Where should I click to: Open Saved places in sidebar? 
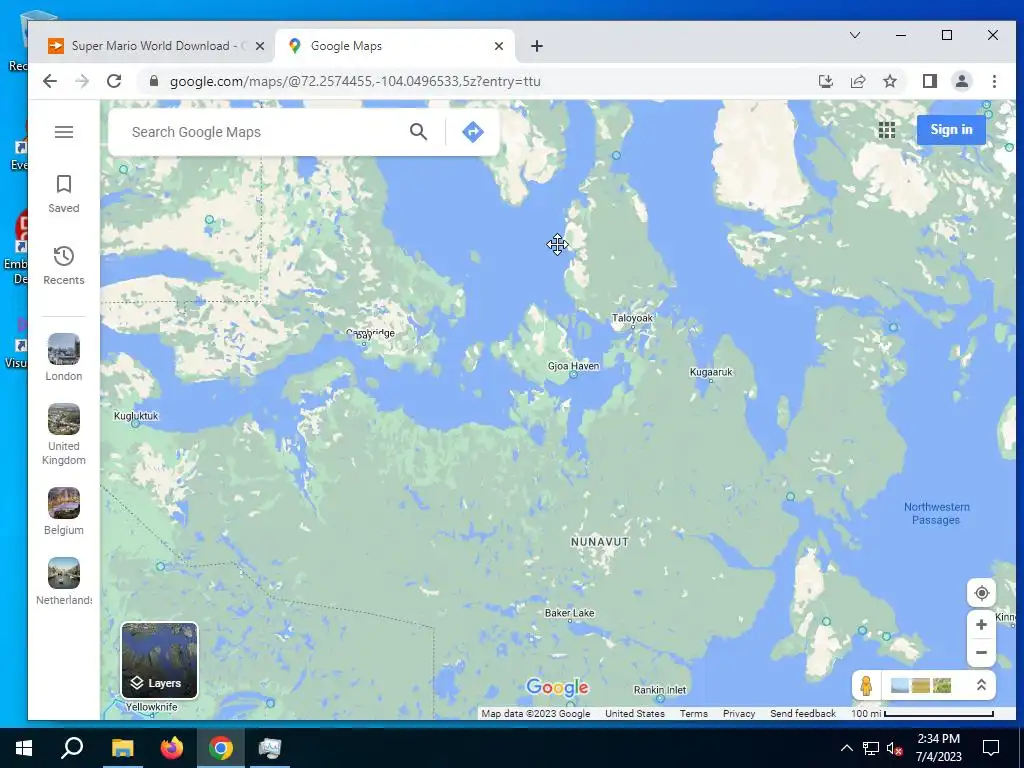click(x=63, y=193)
